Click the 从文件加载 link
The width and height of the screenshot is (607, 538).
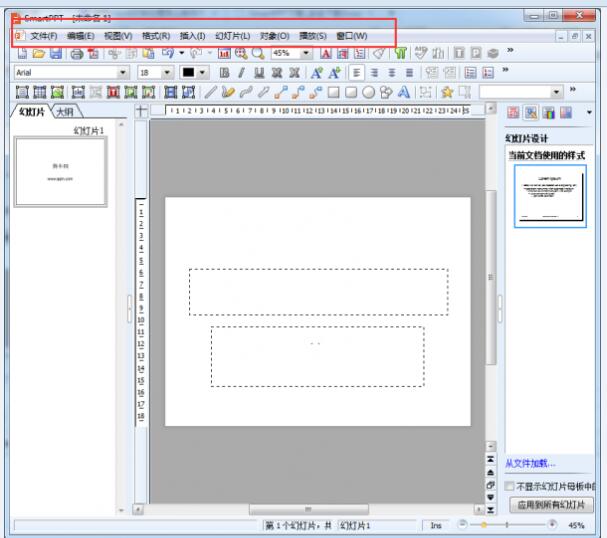tap(530, 463)
